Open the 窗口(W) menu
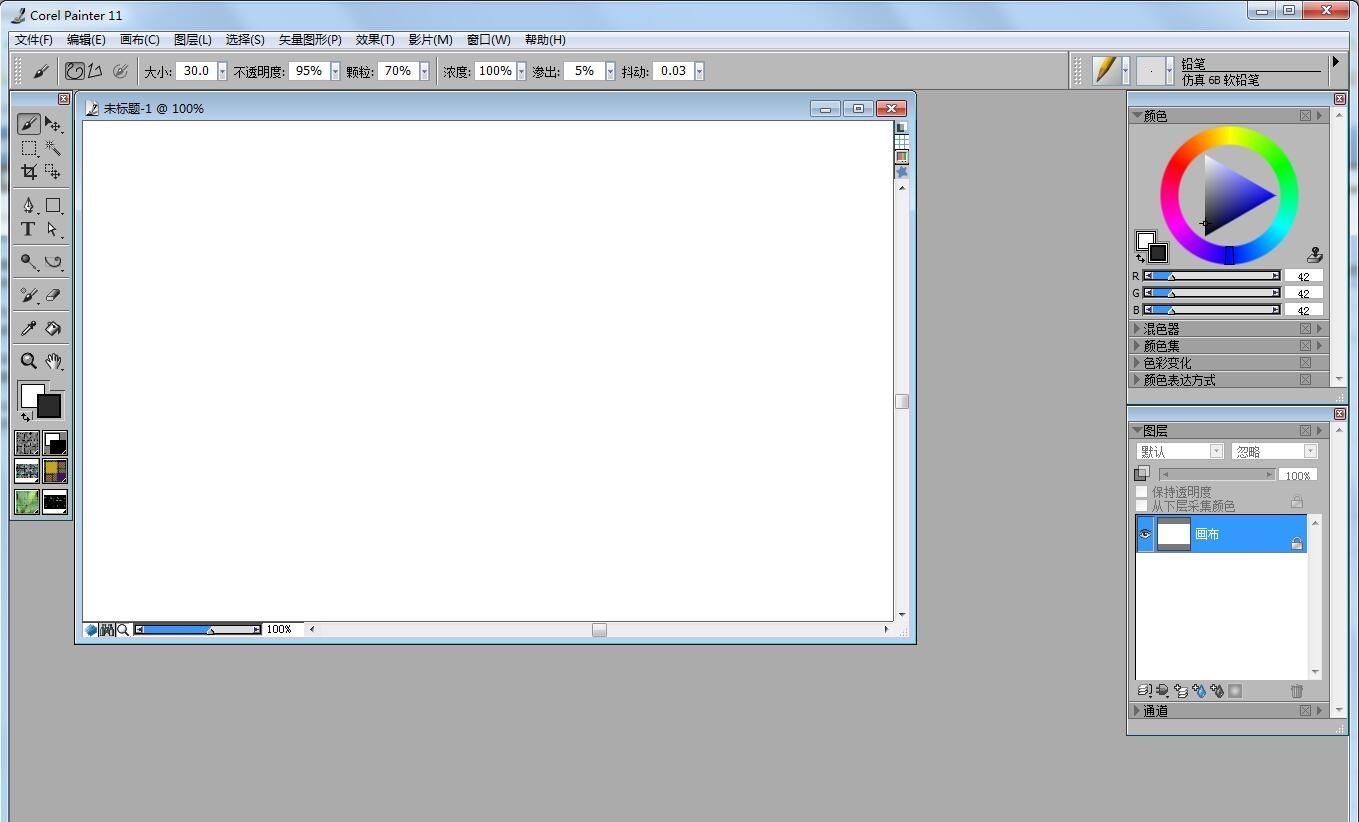This screenshot has height=822, width=1359. tap(488, 40)
